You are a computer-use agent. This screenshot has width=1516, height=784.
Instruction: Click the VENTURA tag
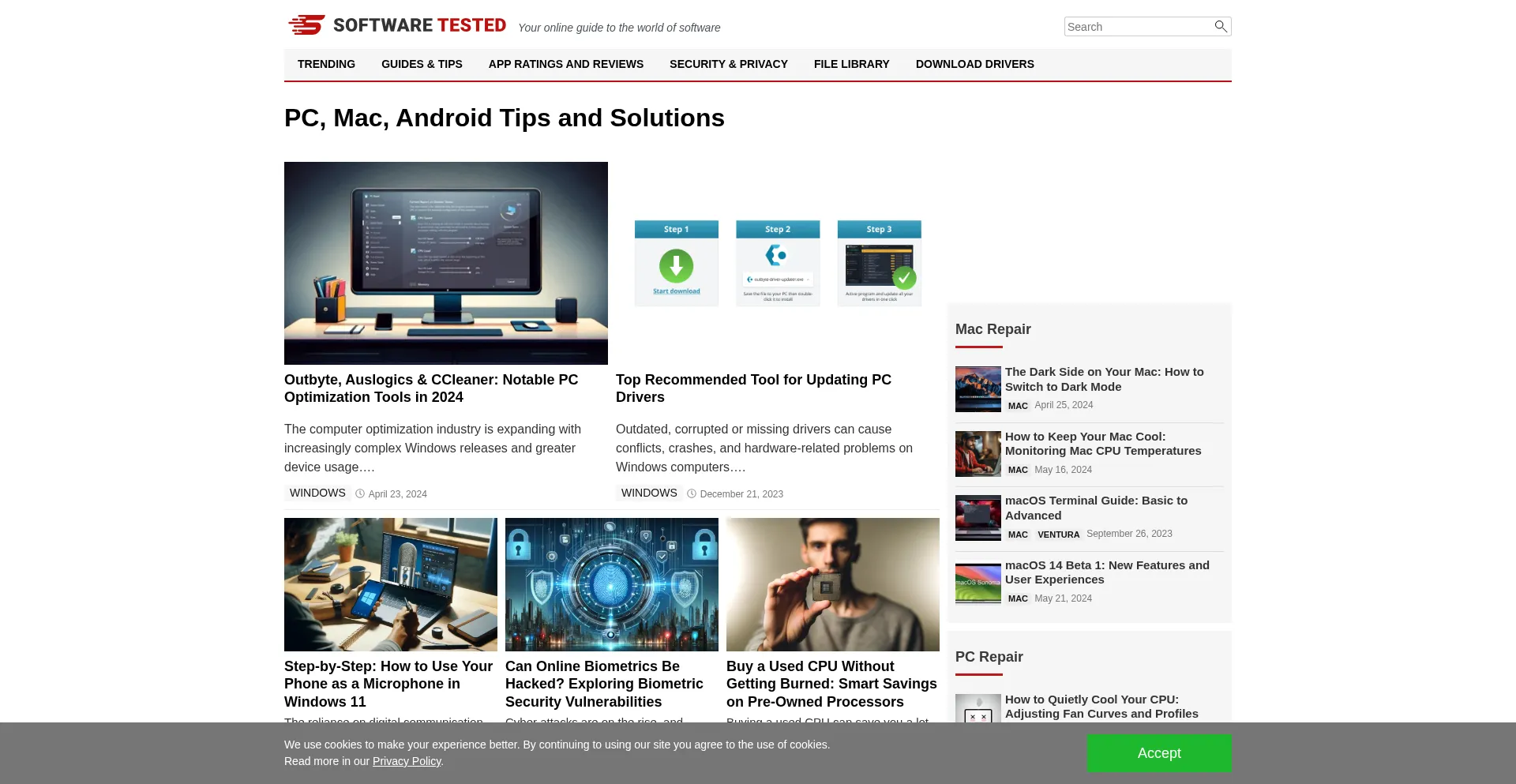click(1058, 535)
